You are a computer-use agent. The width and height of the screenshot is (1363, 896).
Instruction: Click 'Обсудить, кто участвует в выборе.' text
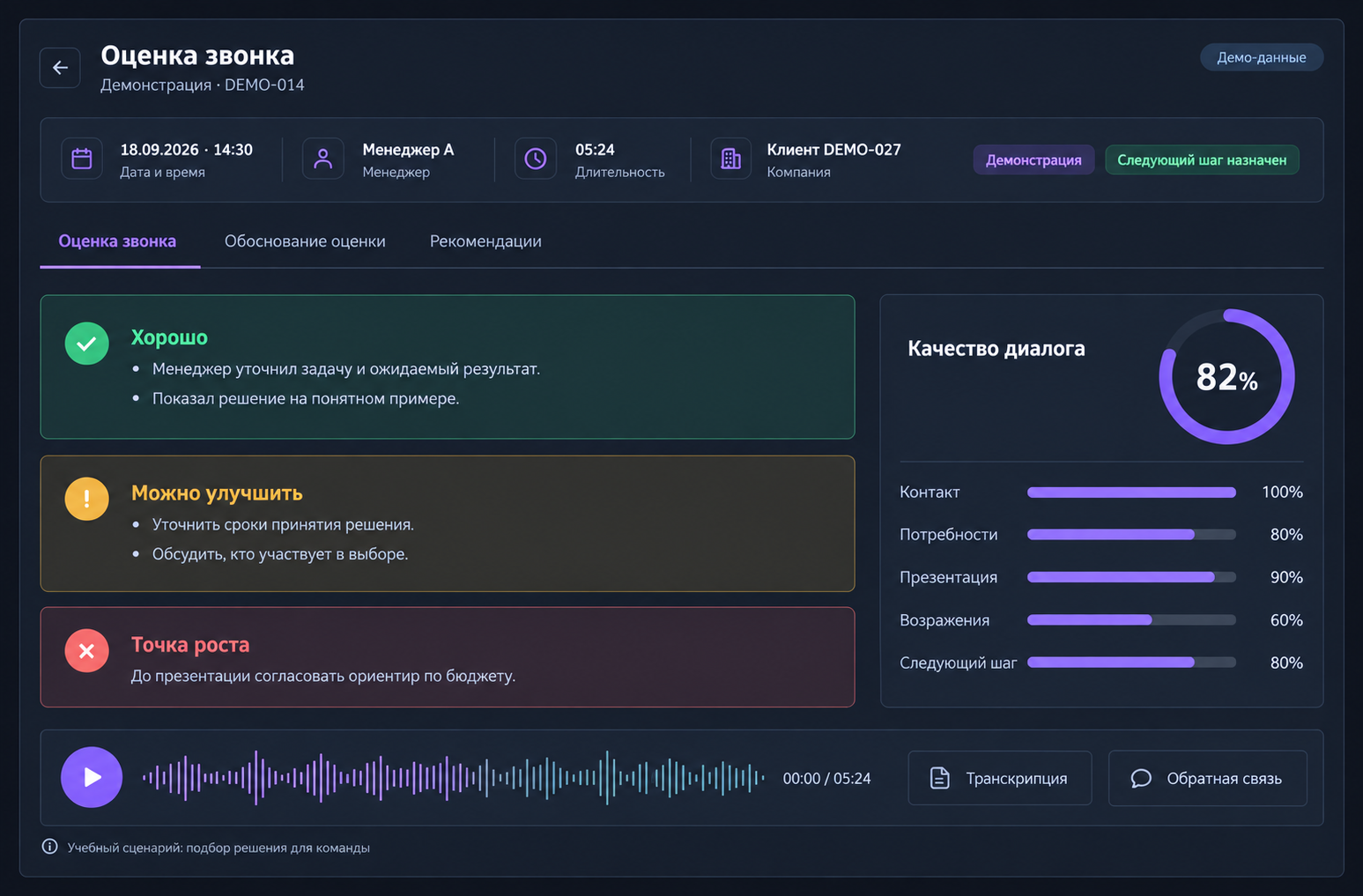280,555
